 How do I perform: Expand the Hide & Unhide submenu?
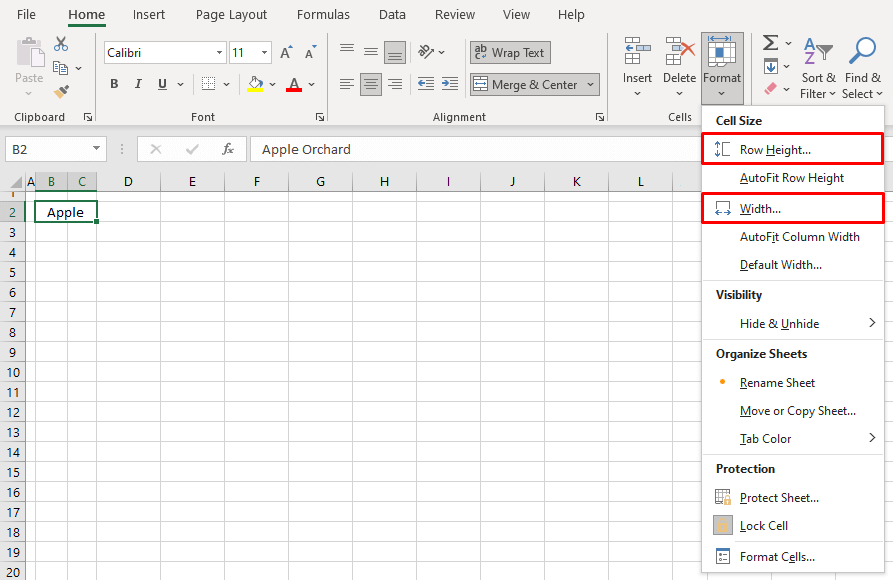click(780, 323)
